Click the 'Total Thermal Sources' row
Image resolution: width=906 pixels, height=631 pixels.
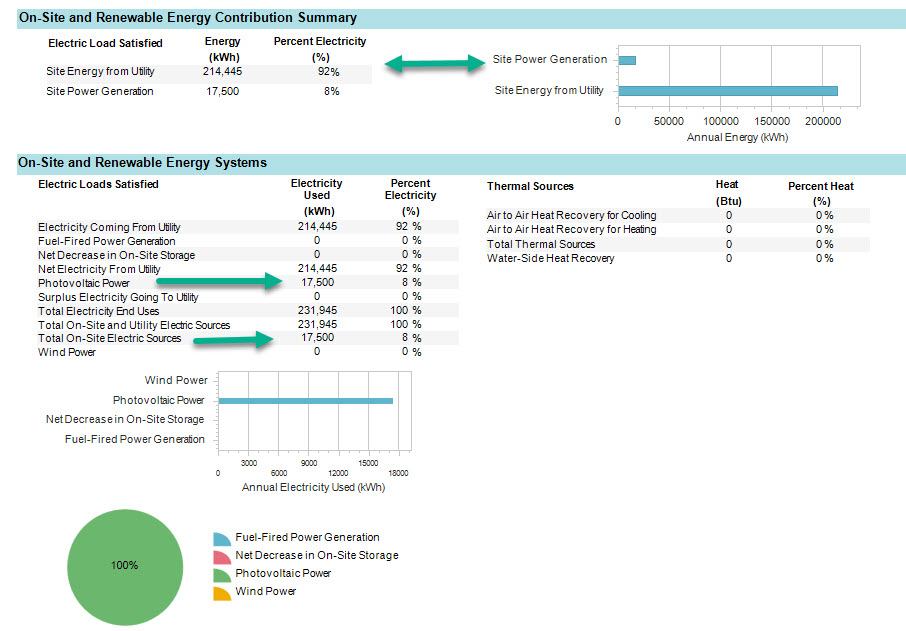pyautogui.click(x=678, y=244)
